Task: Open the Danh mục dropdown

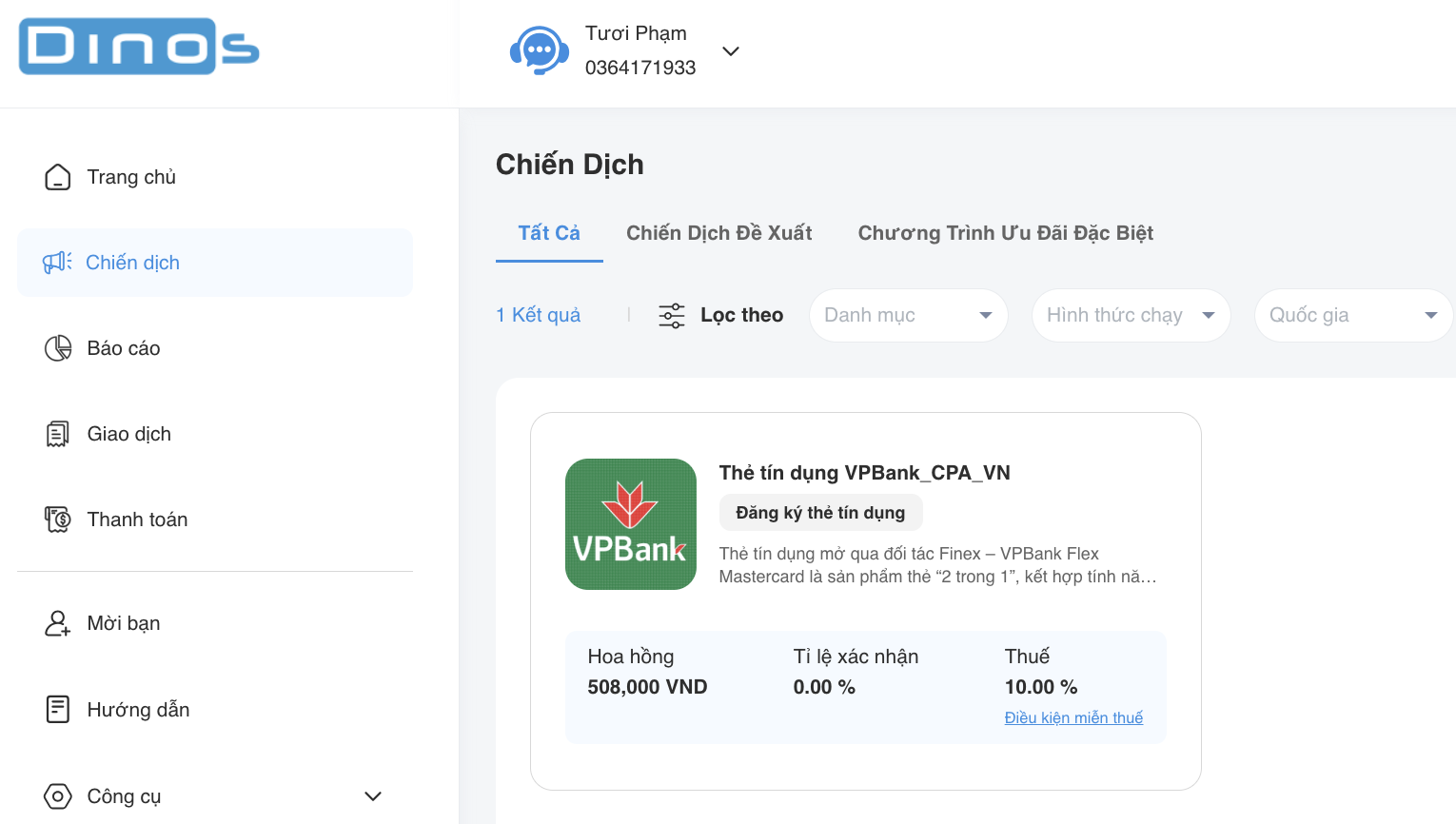Action: [907, 315]
